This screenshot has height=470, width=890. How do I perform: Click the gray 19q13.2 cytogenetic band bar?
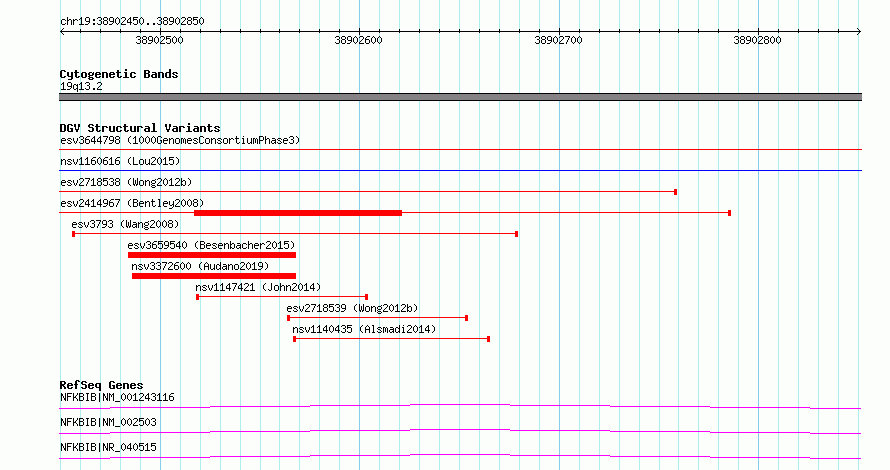click(460, 97)
